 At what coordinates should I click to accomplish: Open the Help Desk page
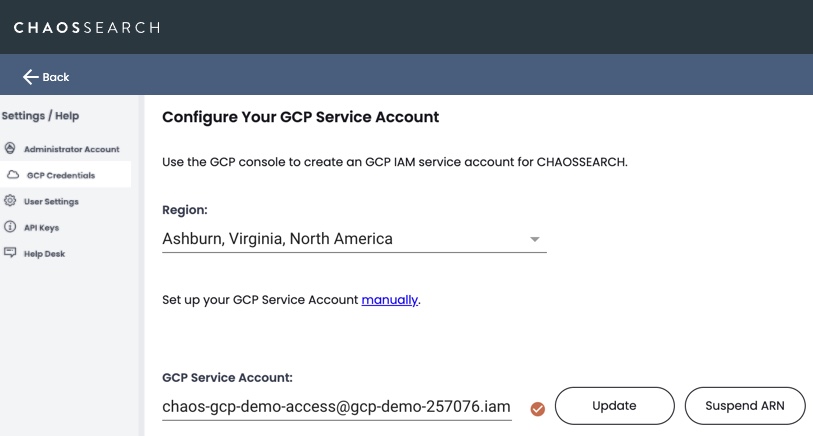point(44,254)
